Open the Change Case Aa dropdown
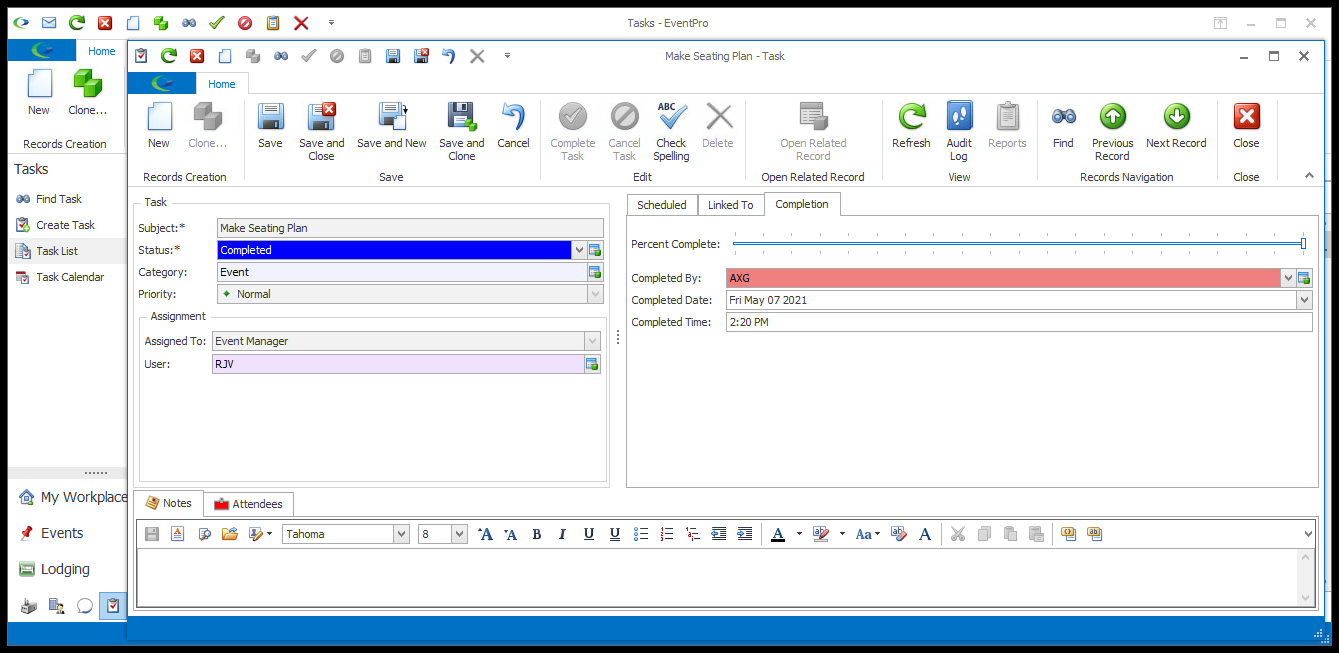The image size is (1339, 653). pyautogui.click(x=867, y=534)
